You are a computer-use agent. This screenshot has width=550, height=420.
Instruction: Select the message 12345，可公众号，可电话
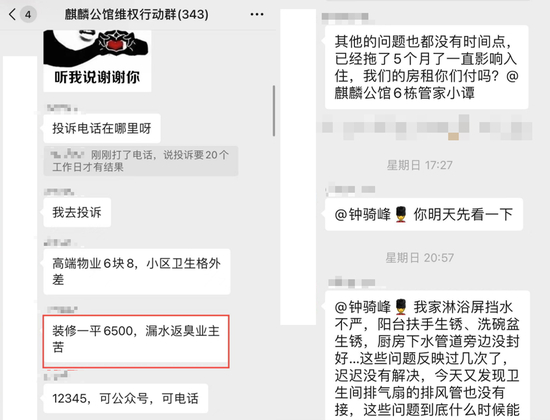pyautogui.click(x=125, y=398)
